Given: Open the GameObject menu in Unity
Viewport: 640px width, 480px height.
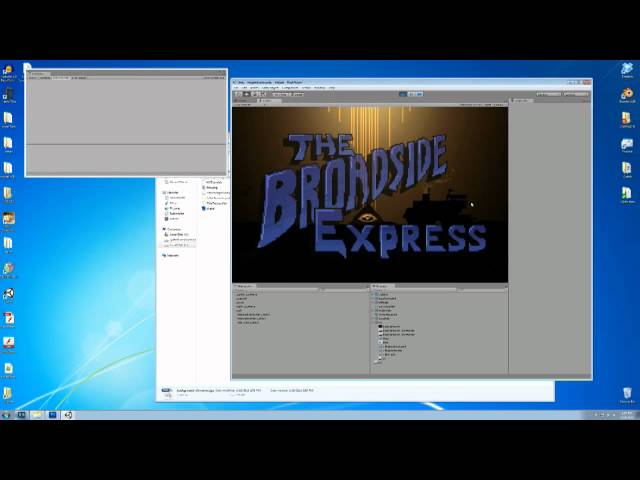Looking at the screenshot, I should [x=270, y=88].
